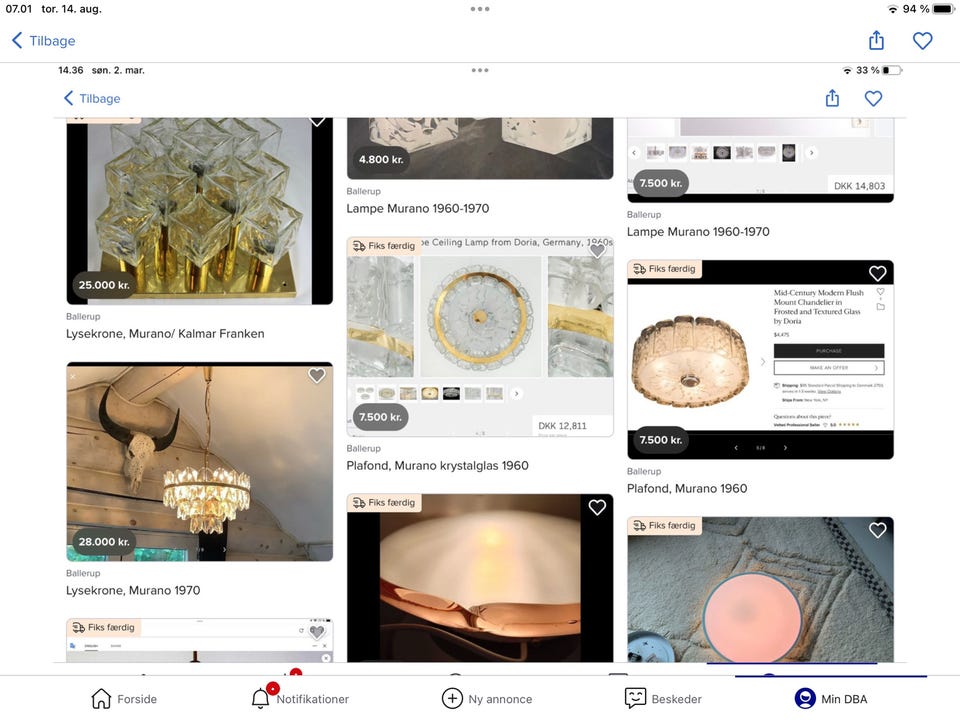Tap the Fiks færdig badge on Plafond Murano 1960

(x=665, y=268)
